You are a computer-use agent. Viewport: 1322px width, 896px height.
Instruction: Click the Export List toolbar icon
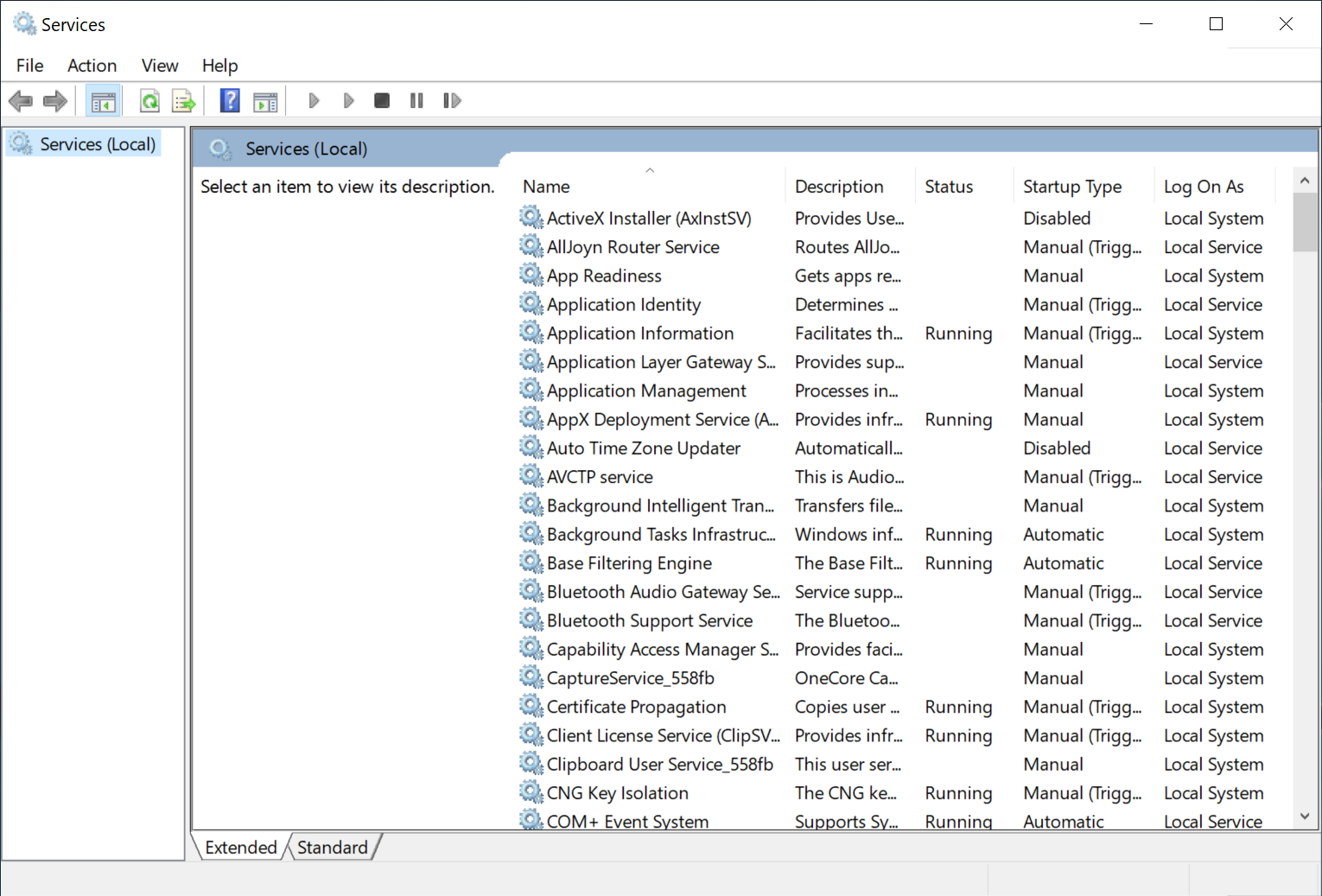(183, 101)
